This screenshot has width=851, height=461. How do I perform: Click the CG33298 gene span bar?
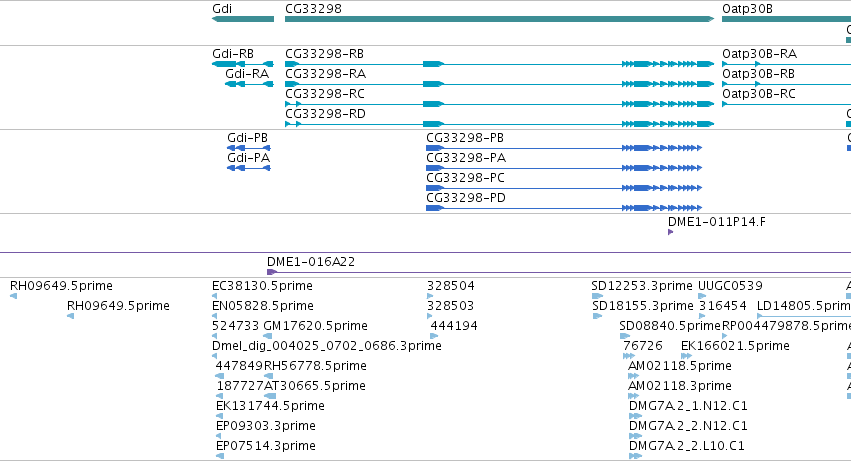(x=499, y=19)
